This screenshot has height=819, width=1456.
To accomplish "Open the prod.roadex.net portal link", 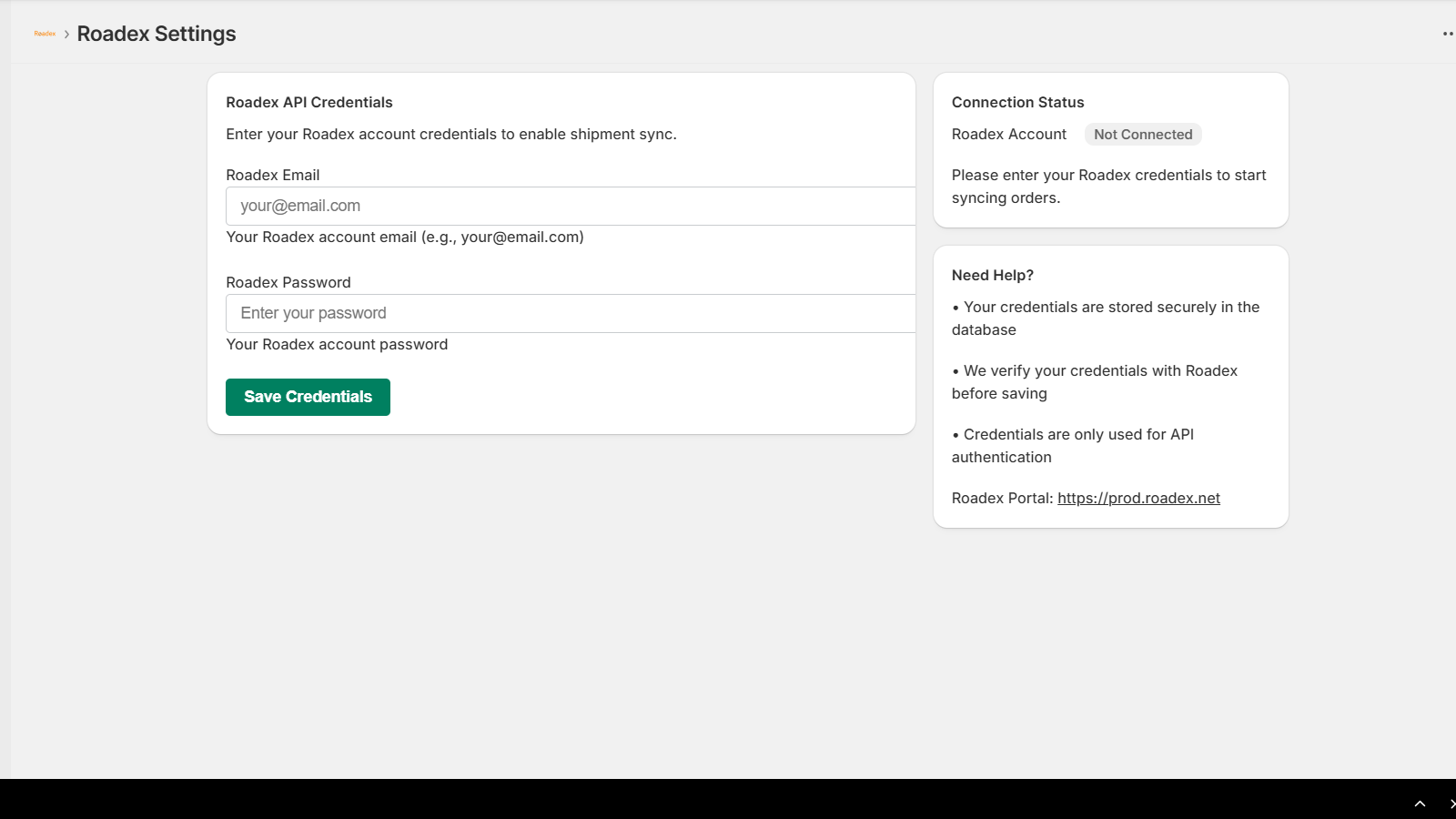I will 1138,498.
